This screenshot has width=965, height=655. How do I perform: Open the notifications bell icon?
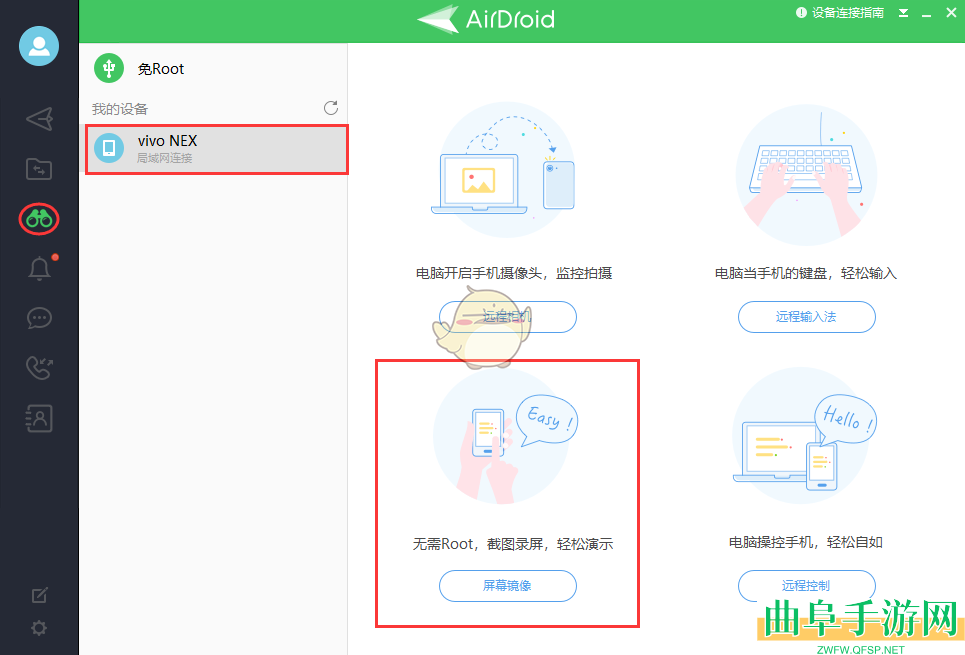tap(39, 268)
